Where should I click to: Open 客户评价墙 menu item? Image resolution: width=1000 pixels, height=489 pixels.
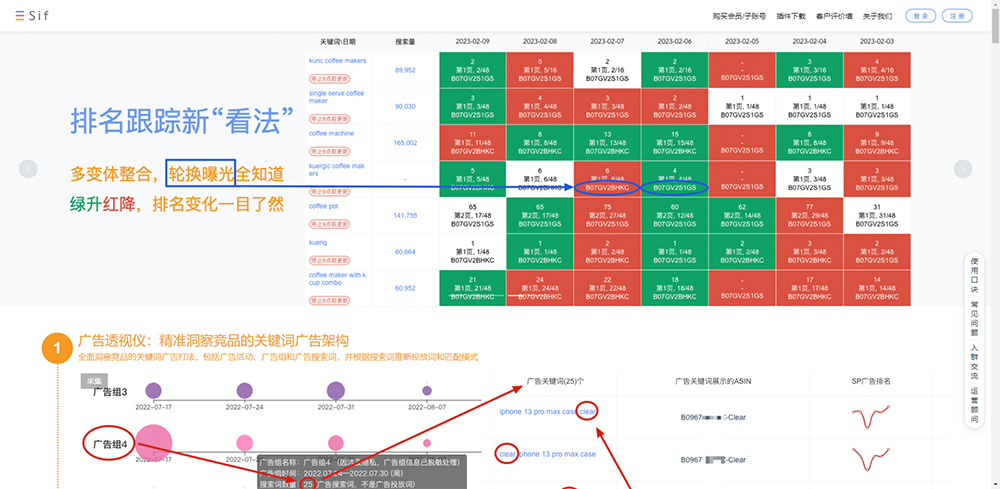point(834,16)
